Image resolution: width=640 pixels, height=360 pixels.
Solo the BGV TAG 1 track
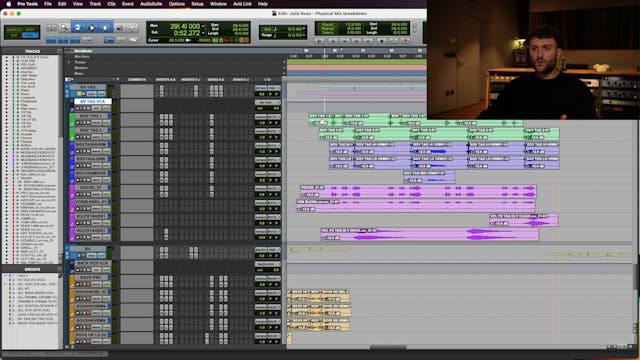tap(83, 122)
